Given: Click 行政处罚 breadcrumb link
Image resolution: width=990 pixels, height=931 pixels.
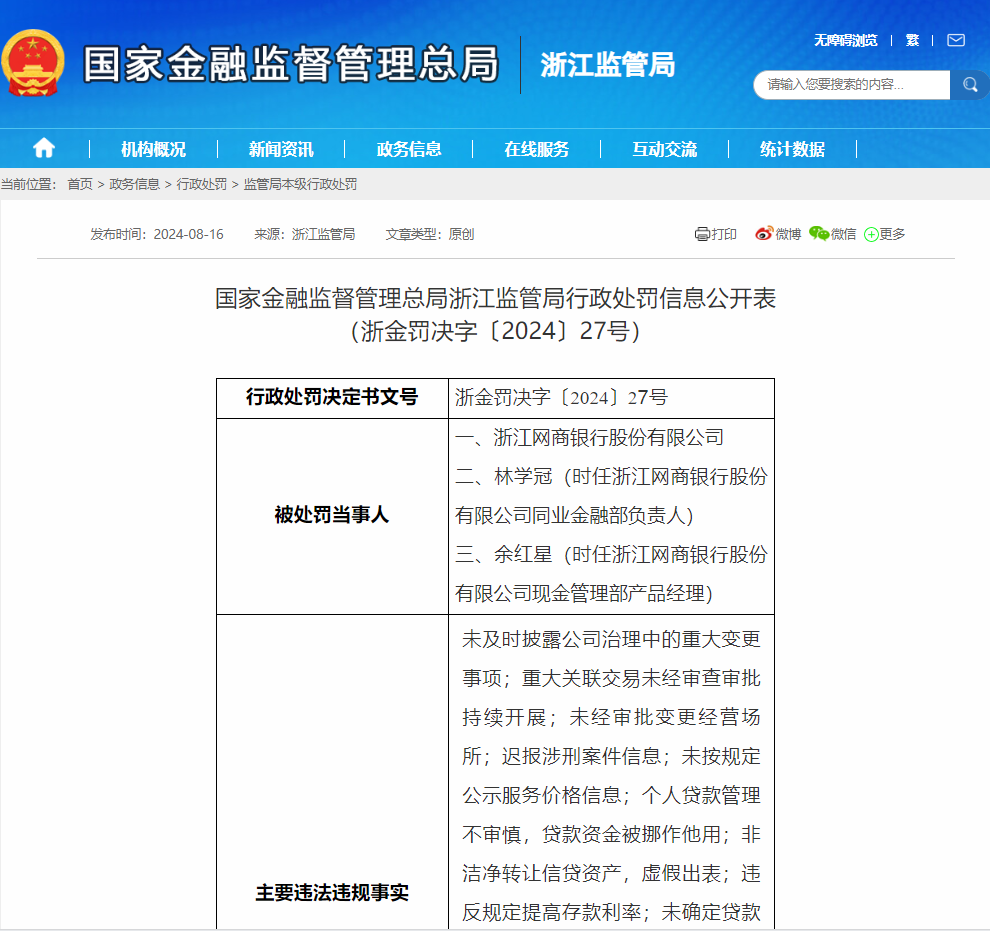Looking at the screenshot, I should (x=202, y=184).
